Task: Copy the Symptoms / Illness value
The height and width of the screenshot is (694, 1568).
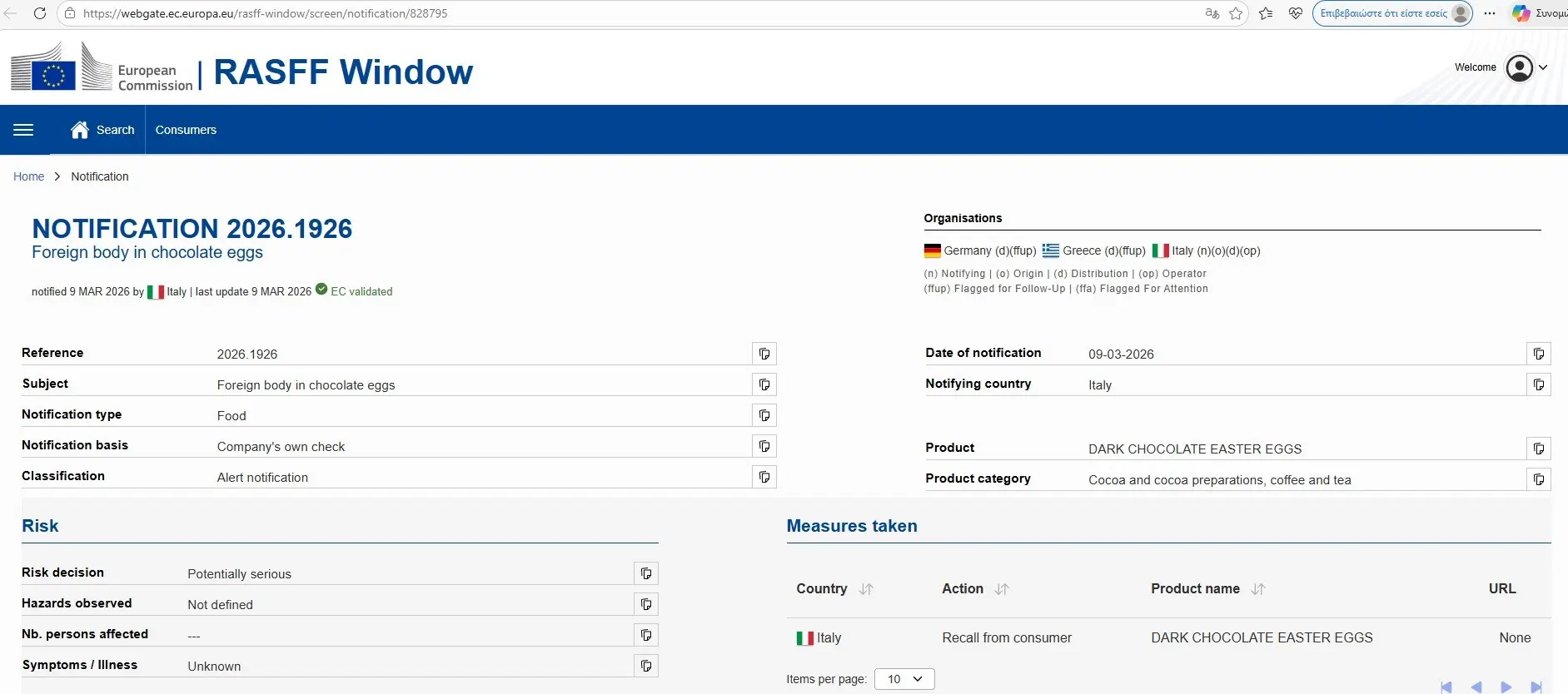Action: tap(645, 666)
